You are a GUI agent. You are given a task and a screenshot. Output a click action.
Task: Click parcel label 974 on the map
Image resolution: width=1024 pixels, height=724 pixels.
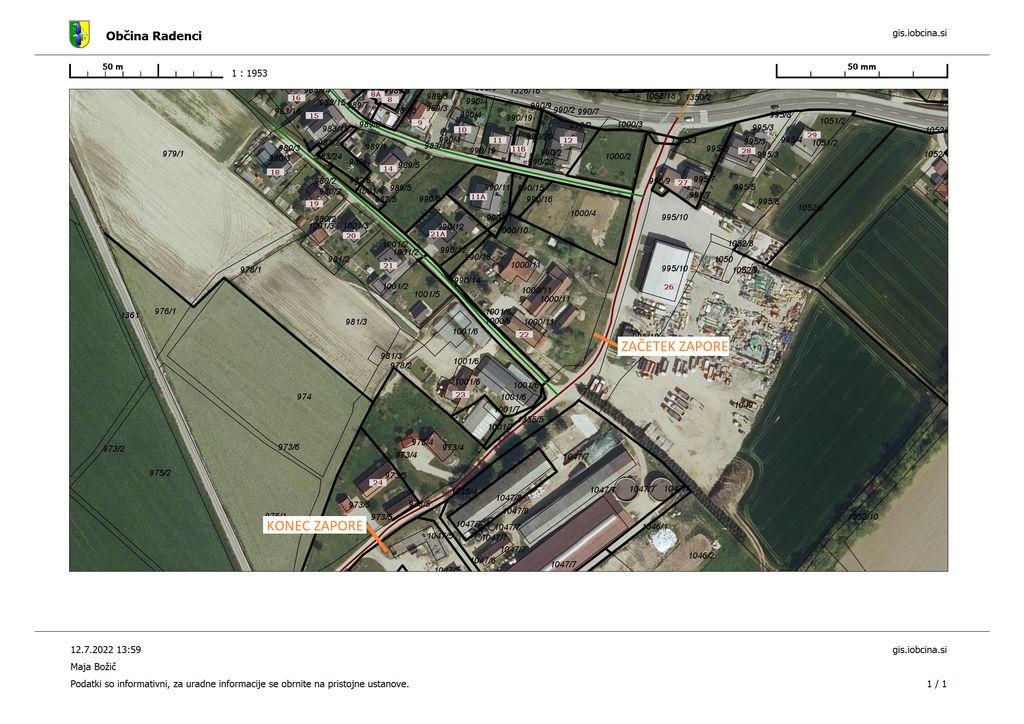coord(304,397)
